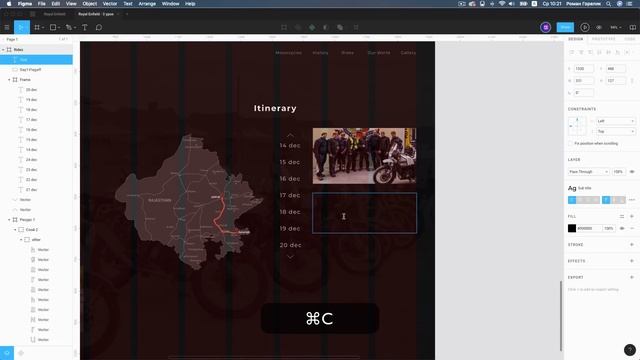Click the Present play button
This screenshot has height=360, width=640.
(584, 27)
